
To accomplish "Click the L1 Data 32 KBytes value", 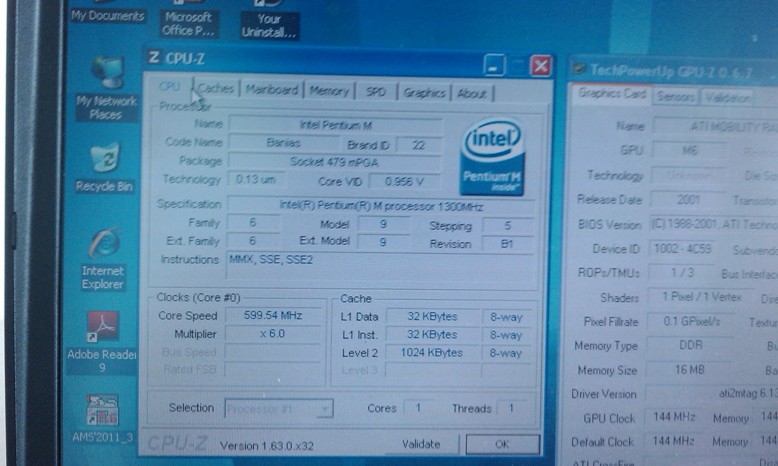I will (x=433, y=317).
